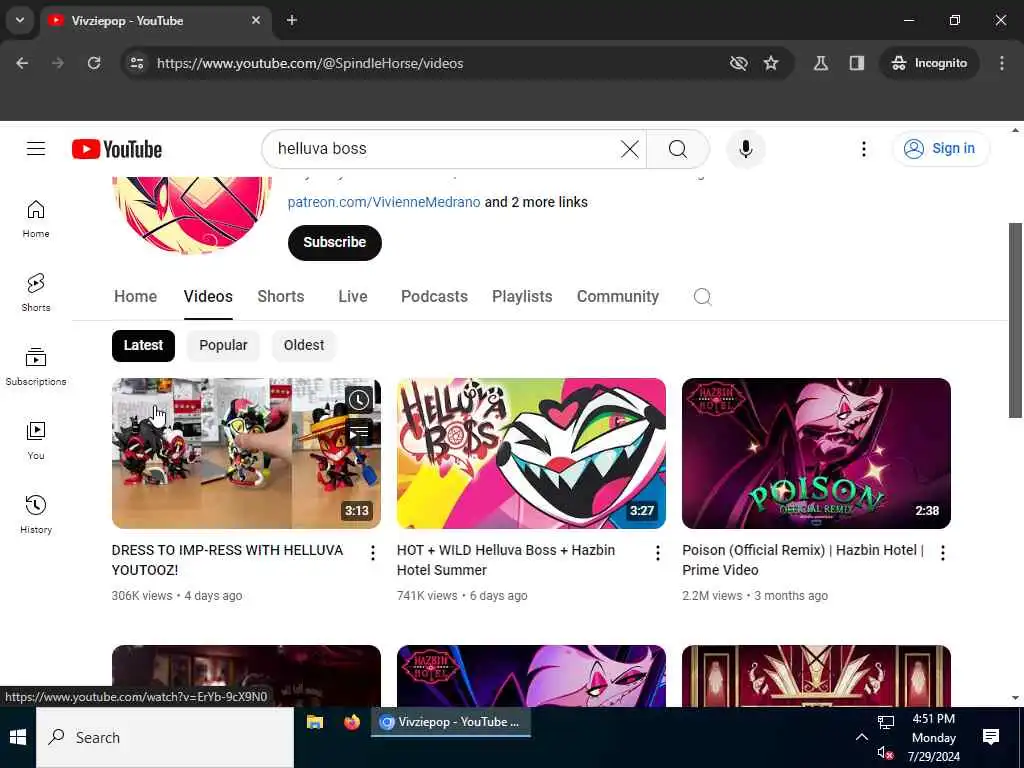Image resolution: width=1024 pixels, height=768 pixels.
Task: Reload the page
Action: click(x=94, y=63)
